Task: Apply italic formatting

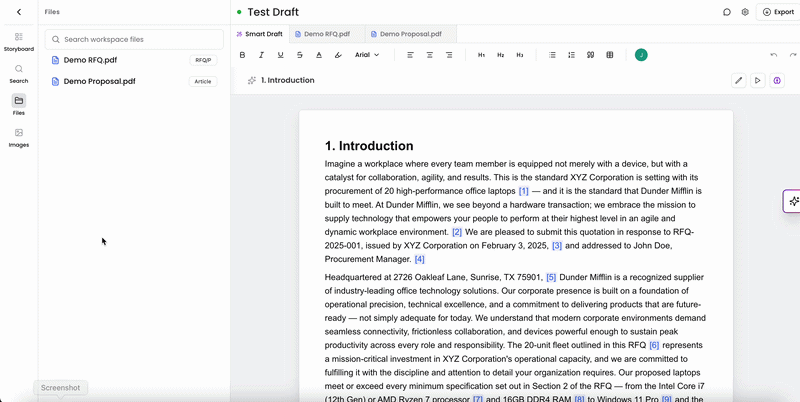Action: (x=261, y=55)
